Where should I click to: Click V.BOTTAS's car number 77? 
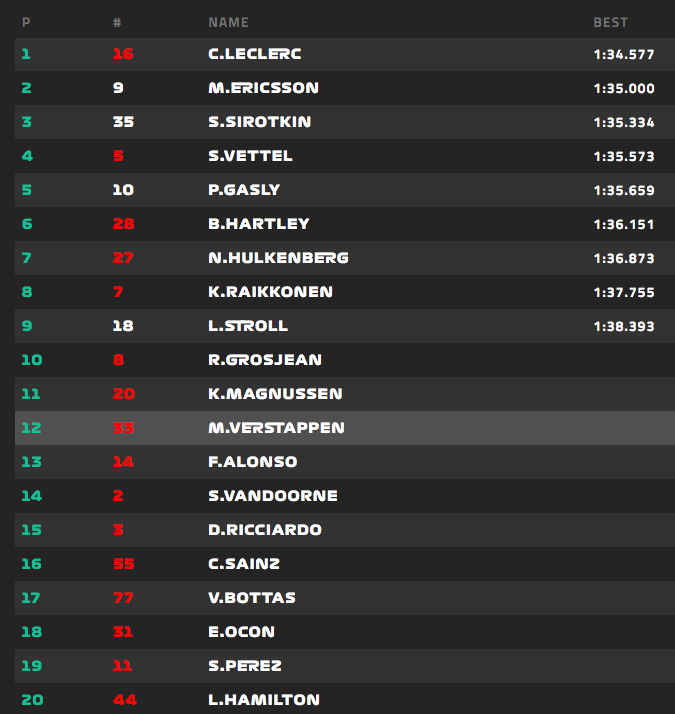pyautogui.click(x=123, y=598)
